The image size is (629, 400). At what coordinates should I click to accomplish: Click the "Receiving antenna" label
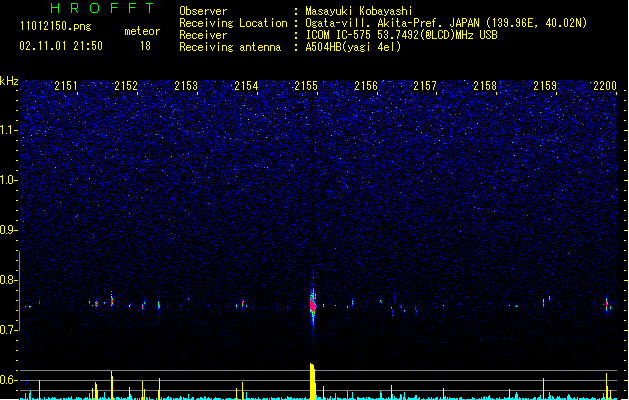(x=230, y=47)
